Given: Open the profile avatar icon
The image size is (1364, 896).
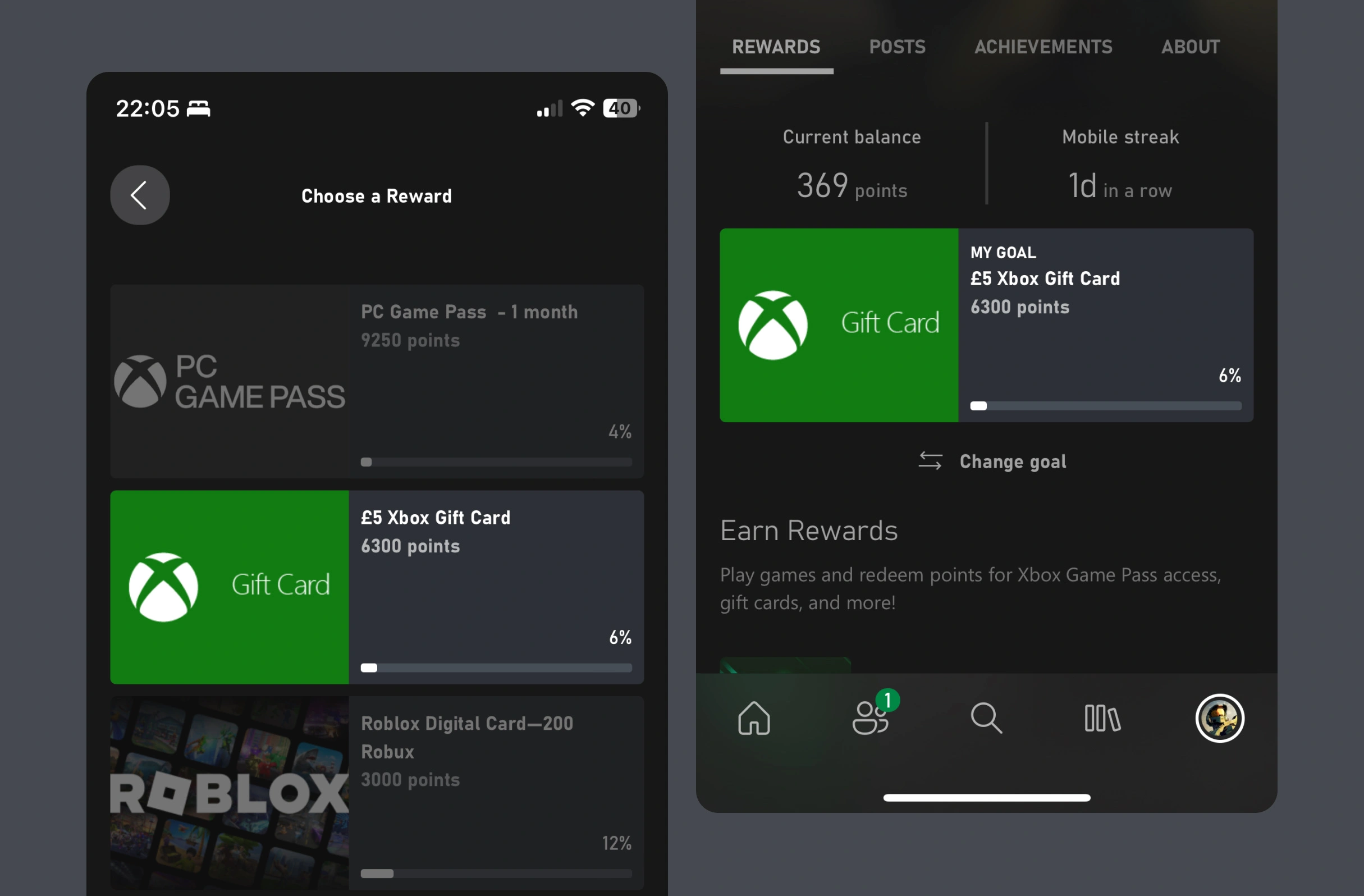Looking at the screenshot, I should coord(1220,717).
